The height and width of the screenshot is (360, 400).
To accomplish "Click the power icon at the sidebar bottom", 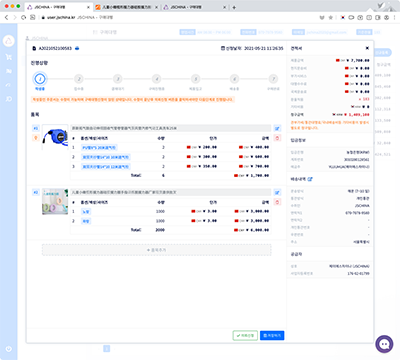I will click(x=9, y=349).
